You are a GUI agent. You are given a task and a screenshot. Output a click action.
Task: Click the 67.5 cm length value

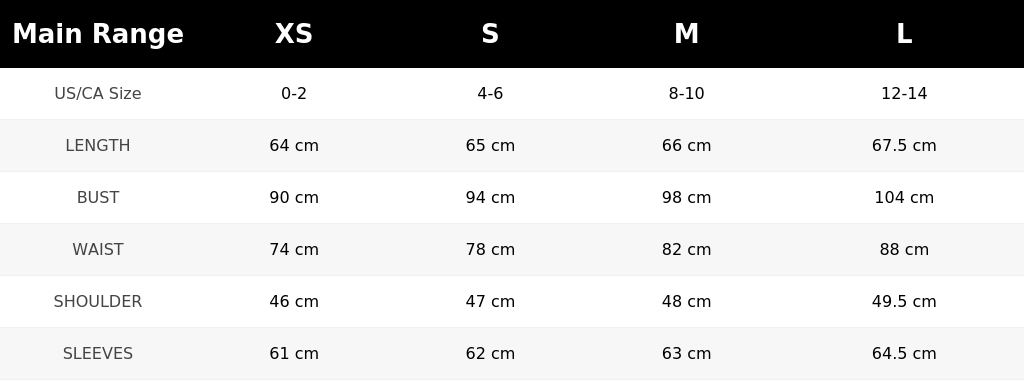(x=904, y=146)
